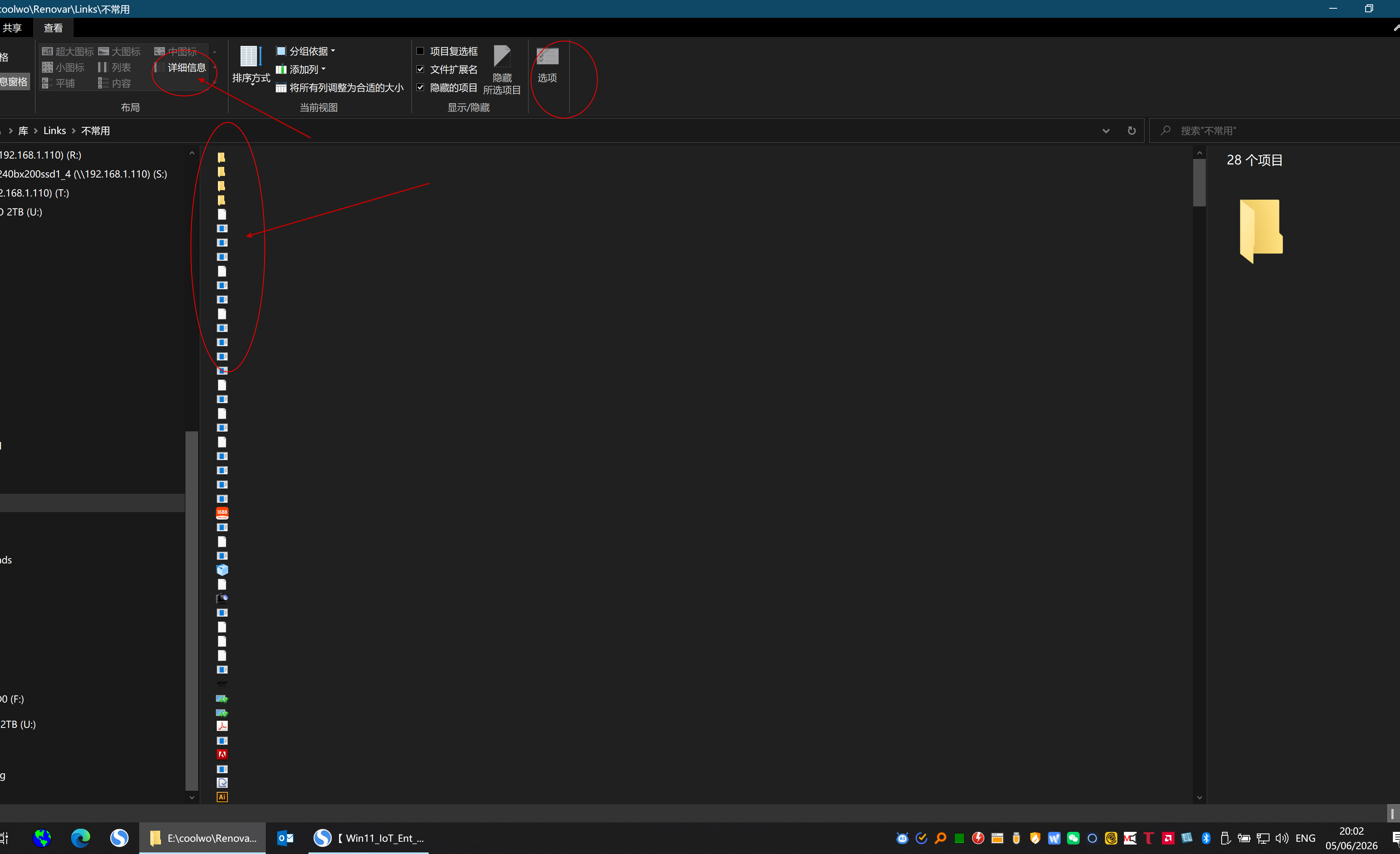Viewport: 1400px width, 854px height.
Task: Click the blue AI robot tray icon
Action: tap(902, 838)
